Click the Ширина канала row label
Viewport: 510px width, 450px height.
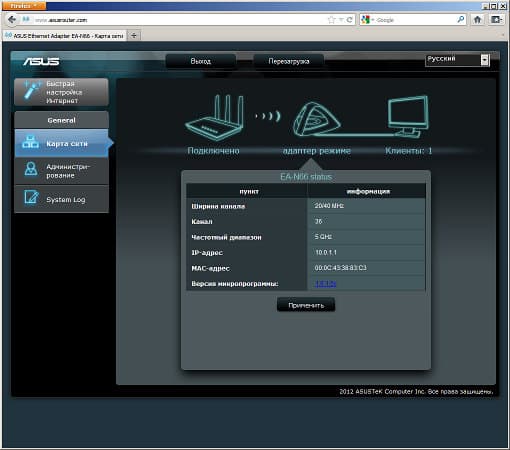click(218, 206)
